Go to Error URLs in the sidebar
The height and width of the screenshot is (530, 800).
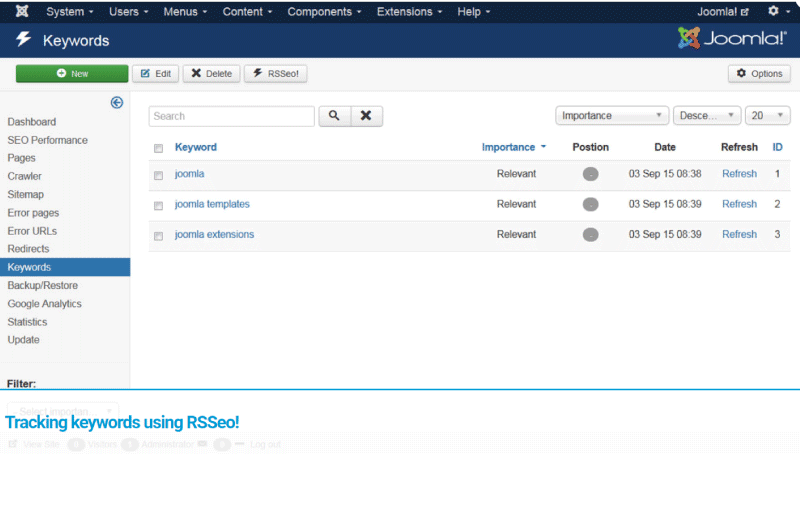tap(32, 231)
